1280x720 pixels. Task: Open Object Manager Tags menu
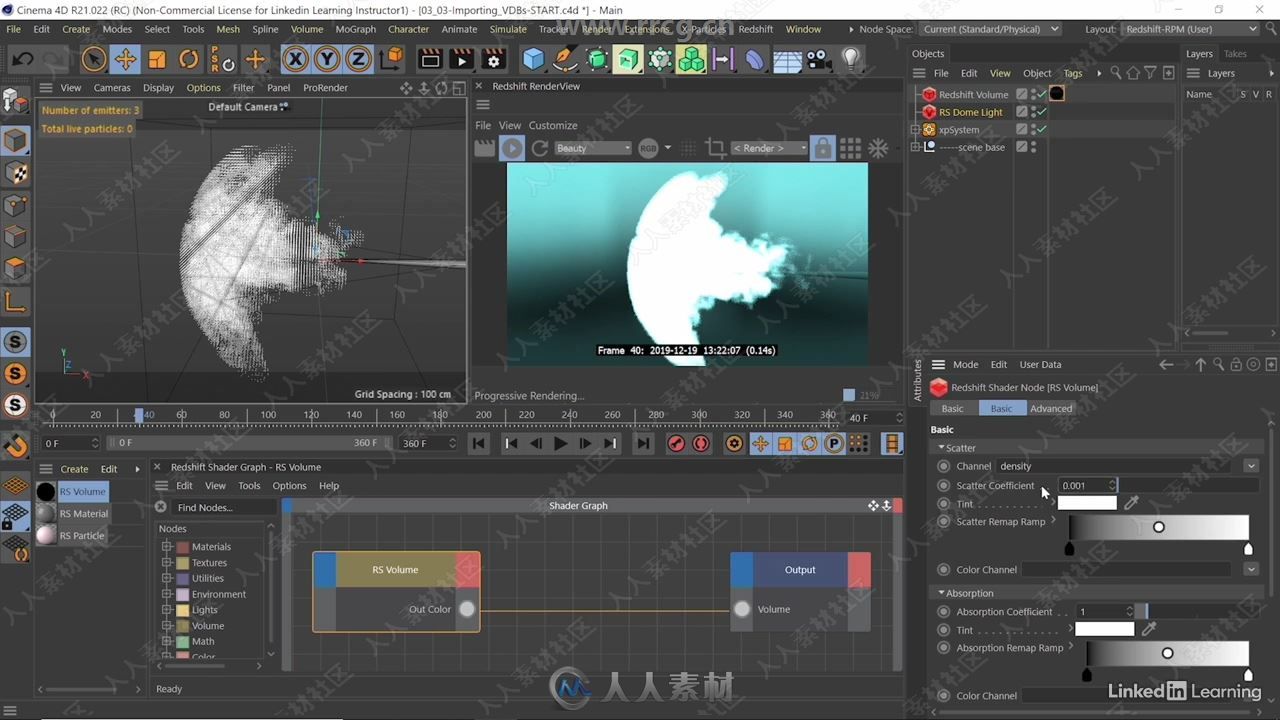pos(1073,73)
